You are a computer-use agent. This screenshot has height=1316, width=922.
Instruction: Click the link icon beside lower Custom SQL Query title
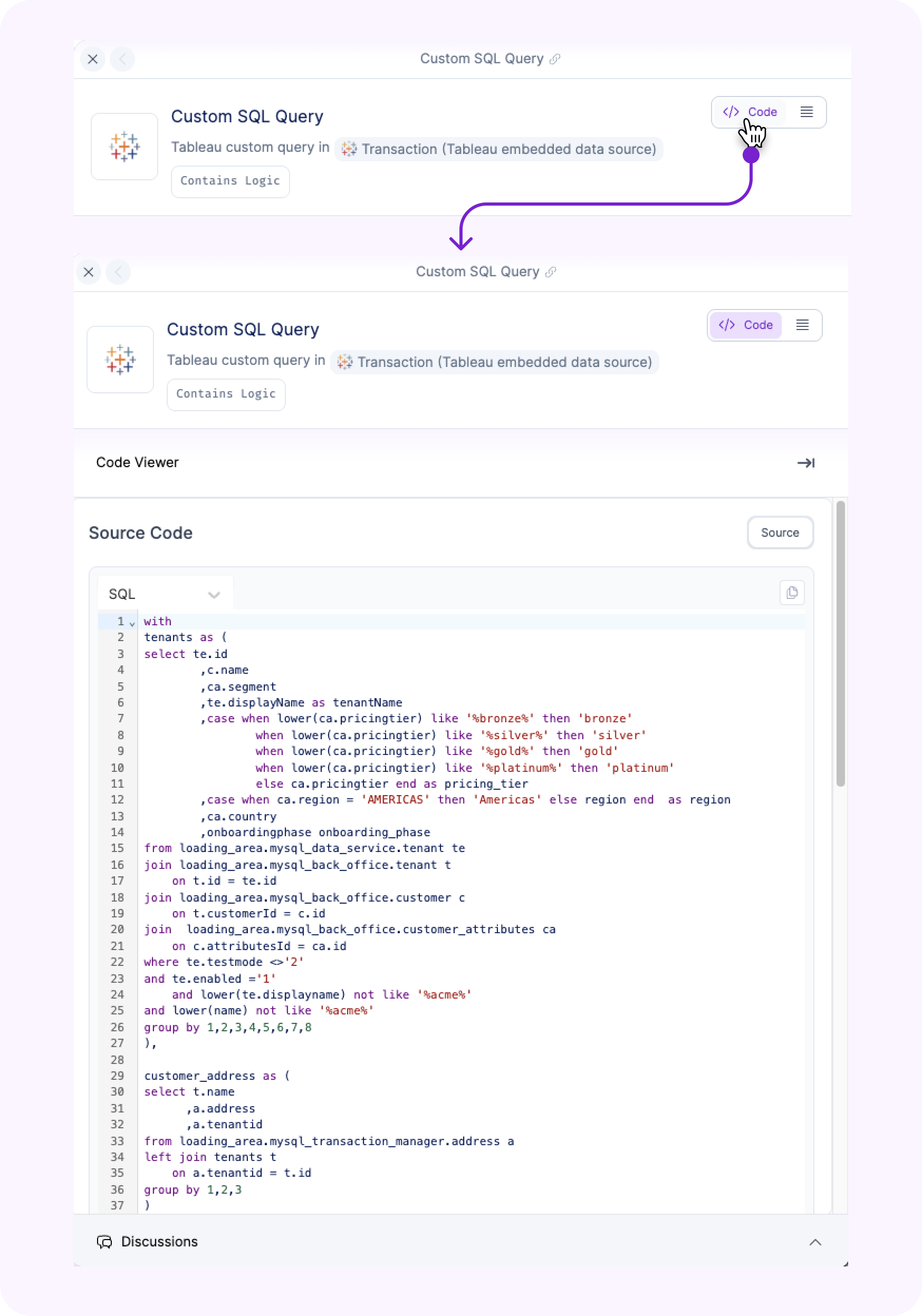(551, 272)
